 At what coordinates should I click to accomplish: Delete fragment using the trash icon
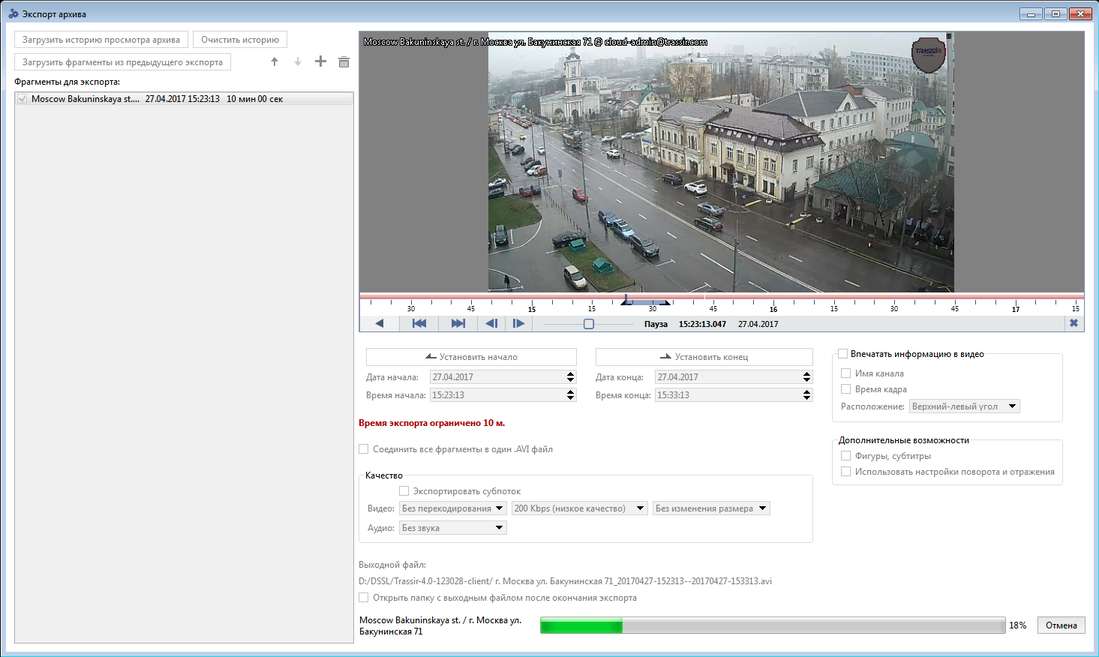[x=344, y=62]
